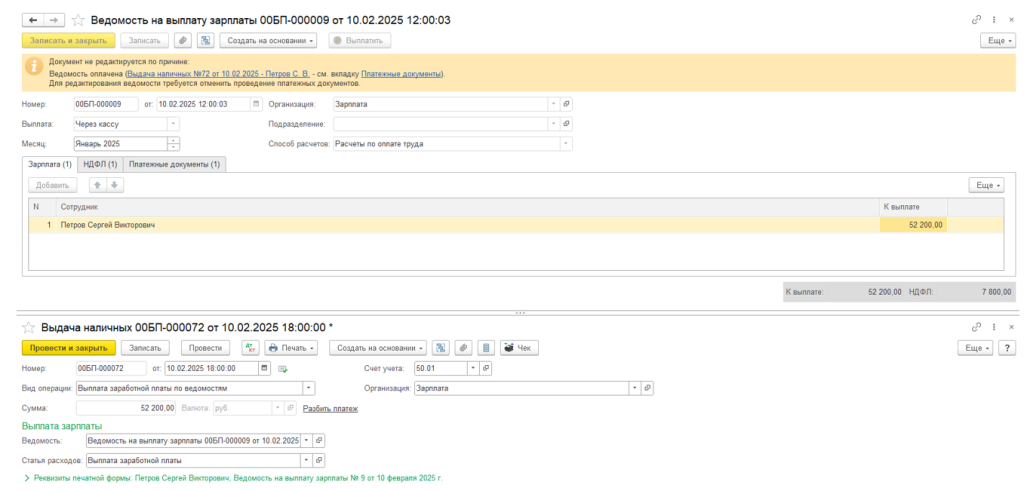Viewport: 1024px width, 491px height.
Task: Open calendar picker for Ведомость date
Action: pos(256,104)
